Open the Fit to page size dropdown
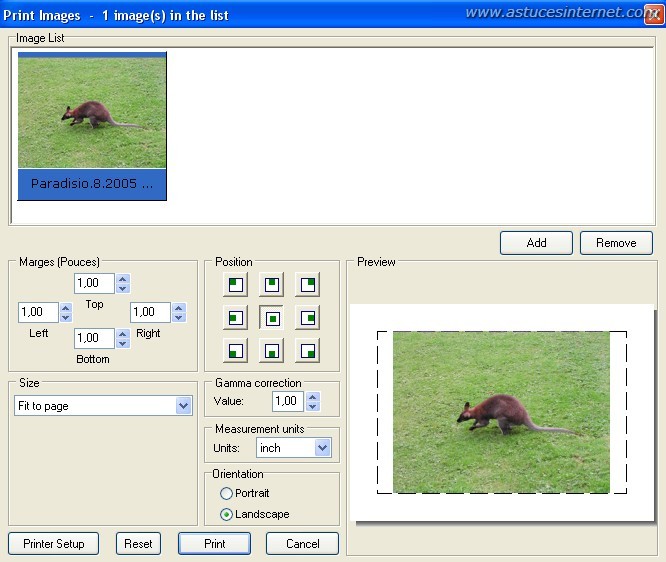Viewport: 666px width, 562px height. (x=183, y=406)
